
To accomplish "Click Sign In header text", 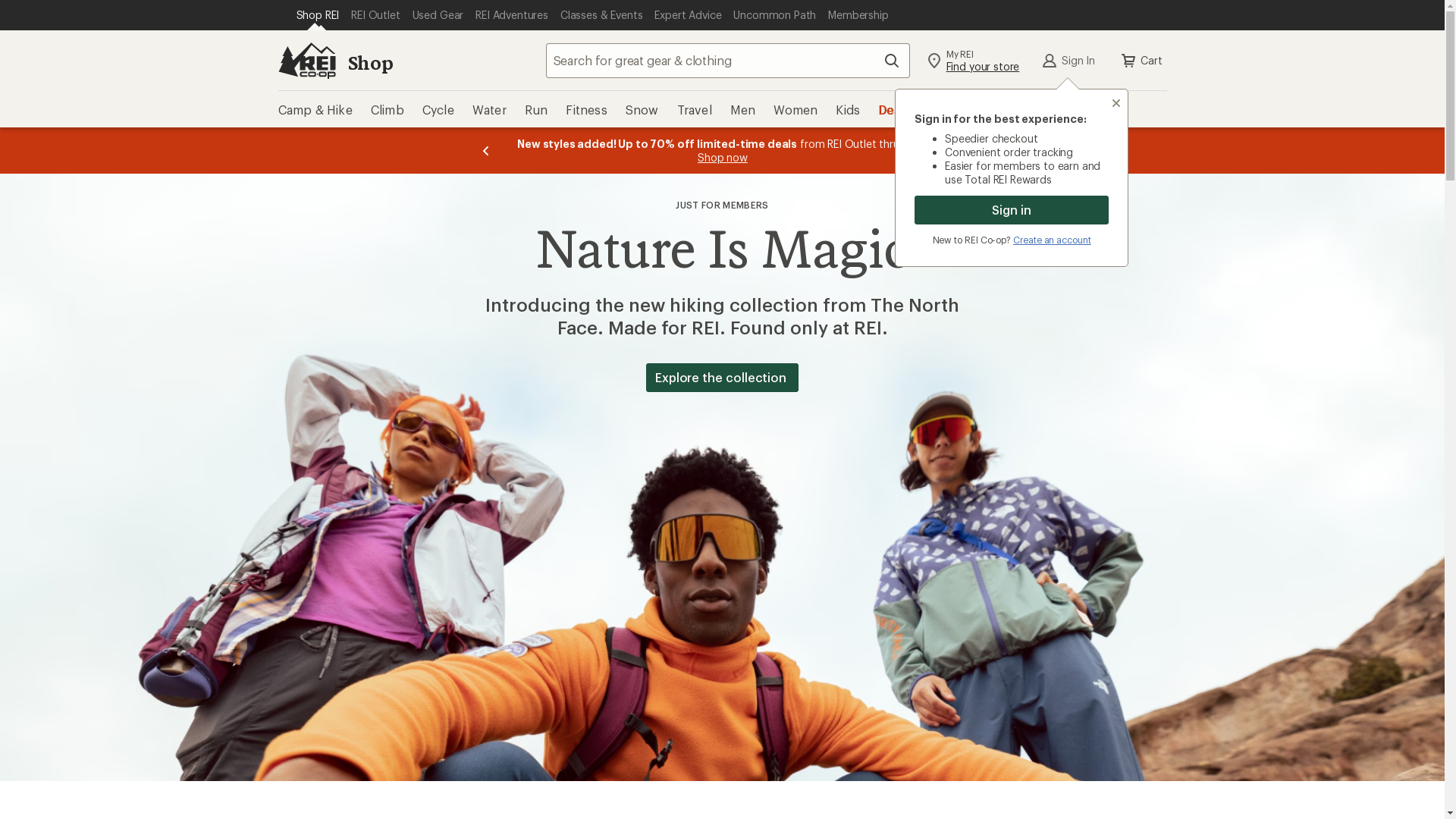I will pos(1078,61).
